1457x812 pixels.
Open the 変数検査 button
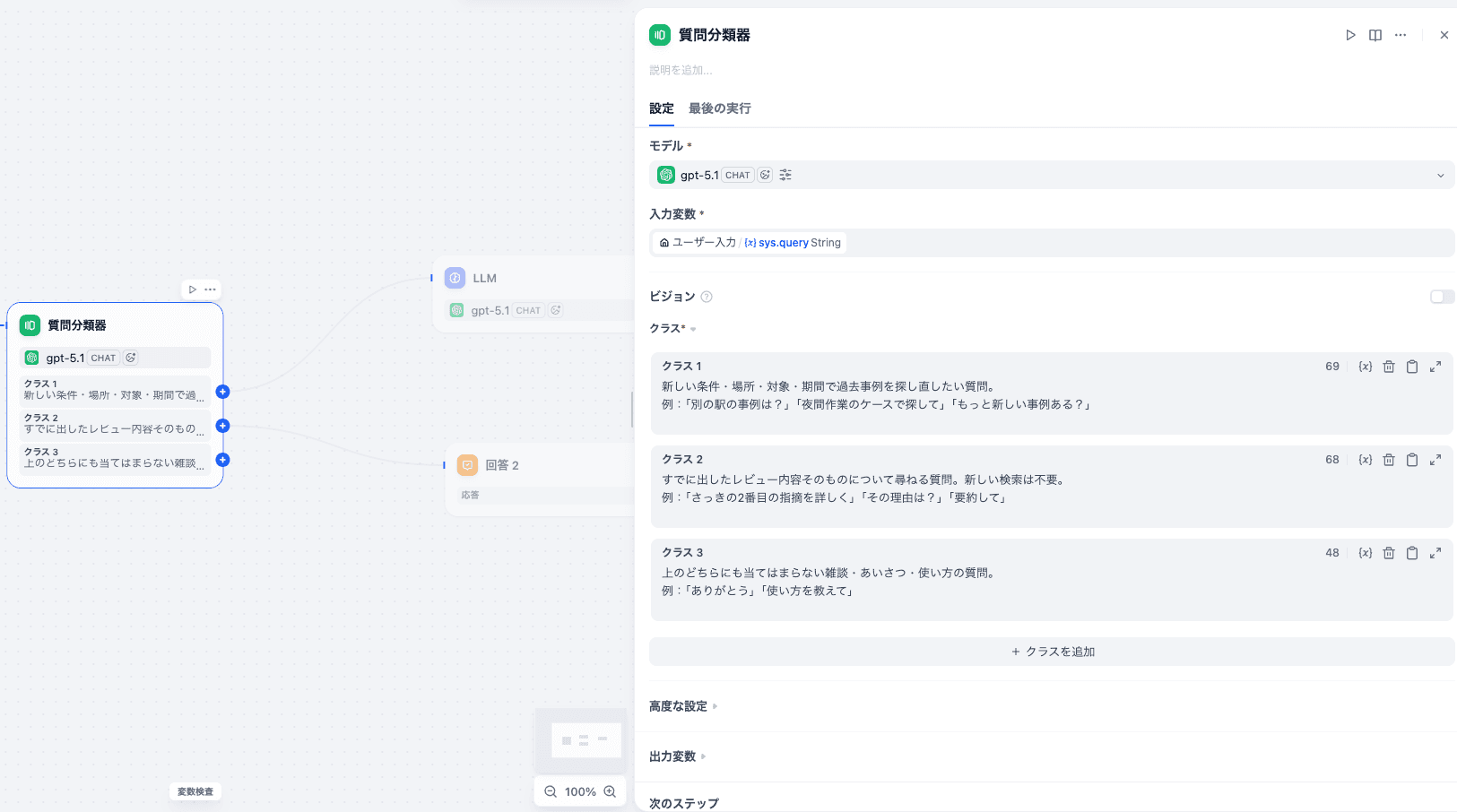(195, 791)
